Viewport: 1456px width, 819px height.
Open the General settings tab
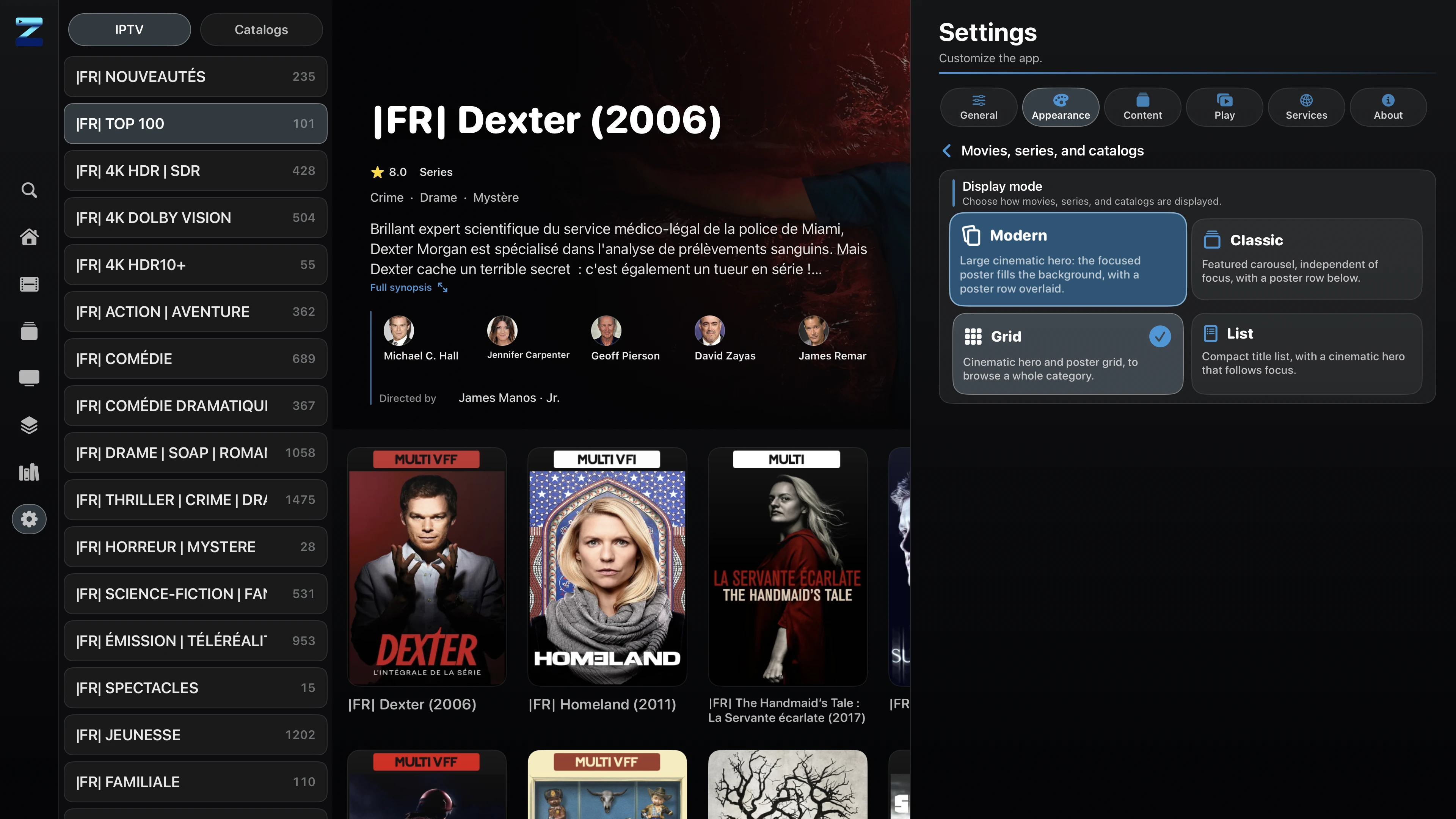pos(978,107)
